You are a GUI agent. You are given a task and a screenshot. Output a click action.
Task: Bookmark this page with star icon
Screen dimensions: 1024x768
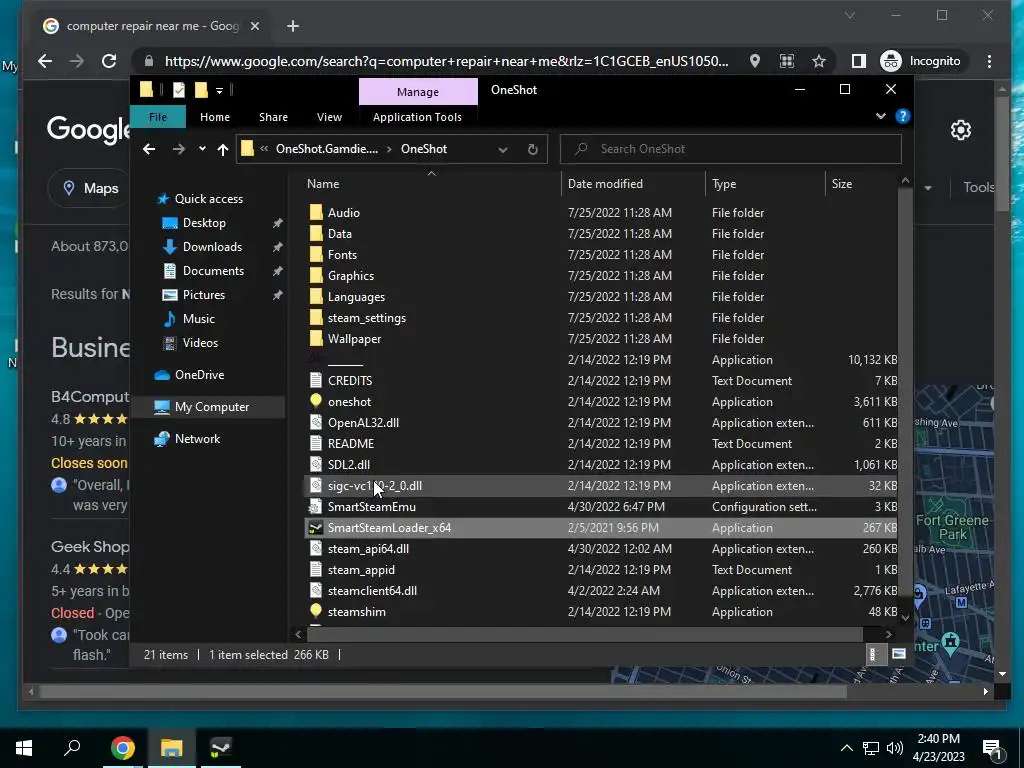coord(819,61)
